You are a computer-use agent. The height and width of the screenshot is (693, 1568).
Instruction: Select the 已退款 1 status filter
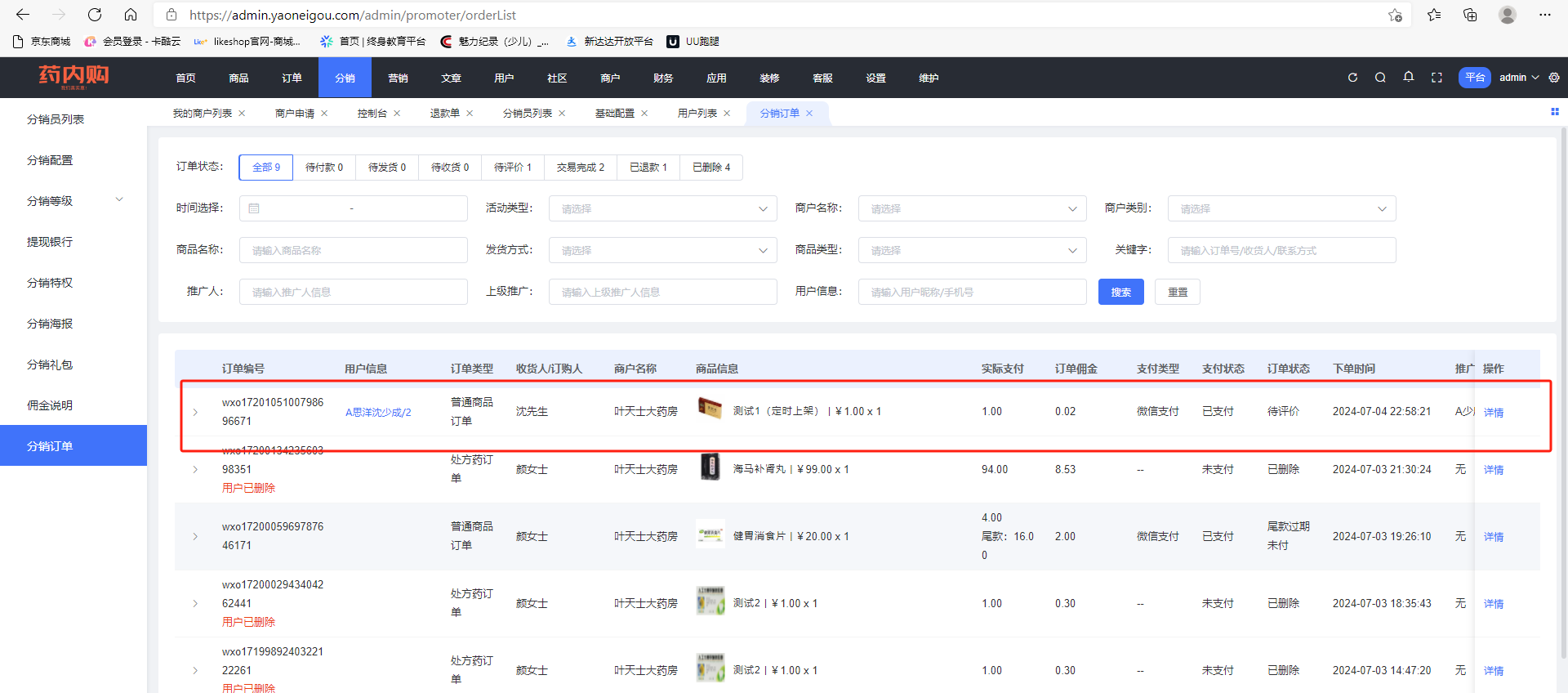tap(648, 168)
